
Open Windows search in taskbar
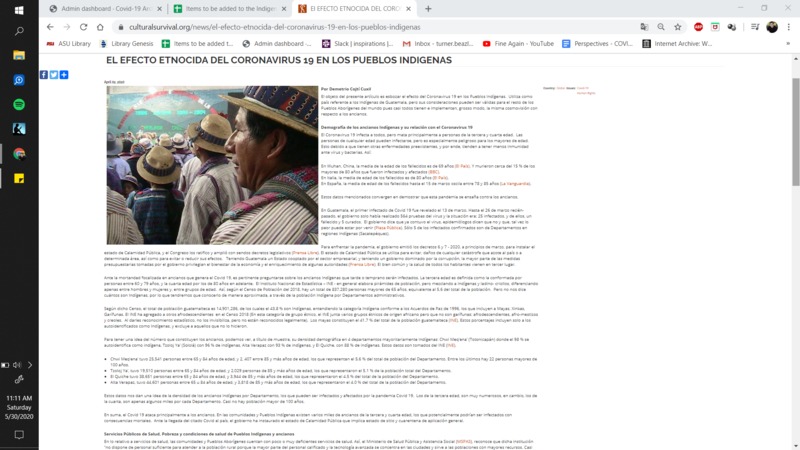tap(19, 32)
